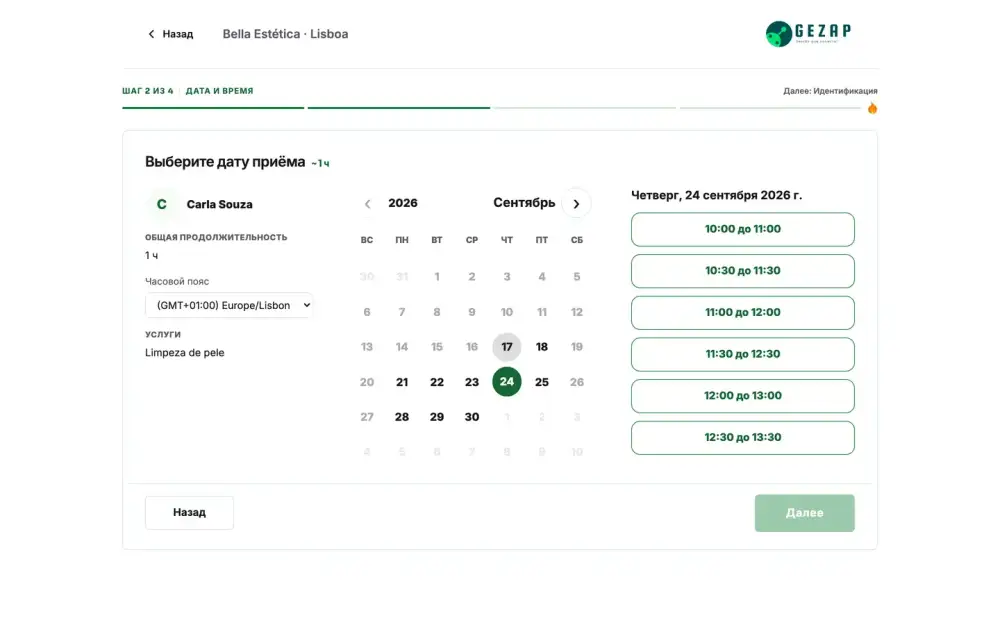The height and width of the screenshot is (625, 1000).
Task: Click the GEZAP logo
Action: [x=808, y=33]
